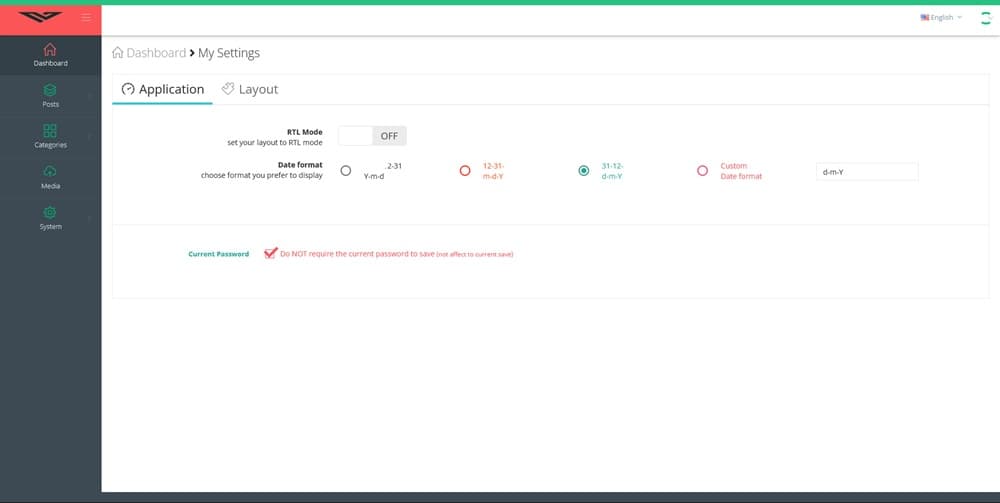This screenshot has width=1000, height=503.
Task: Switch to the Application tab
Action: pos(163,89)
